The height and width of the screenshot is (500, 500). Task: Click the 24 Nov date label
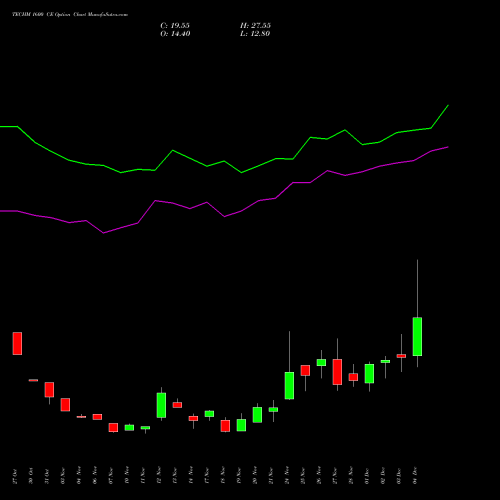pyautogui.click(x=287, y=476)
